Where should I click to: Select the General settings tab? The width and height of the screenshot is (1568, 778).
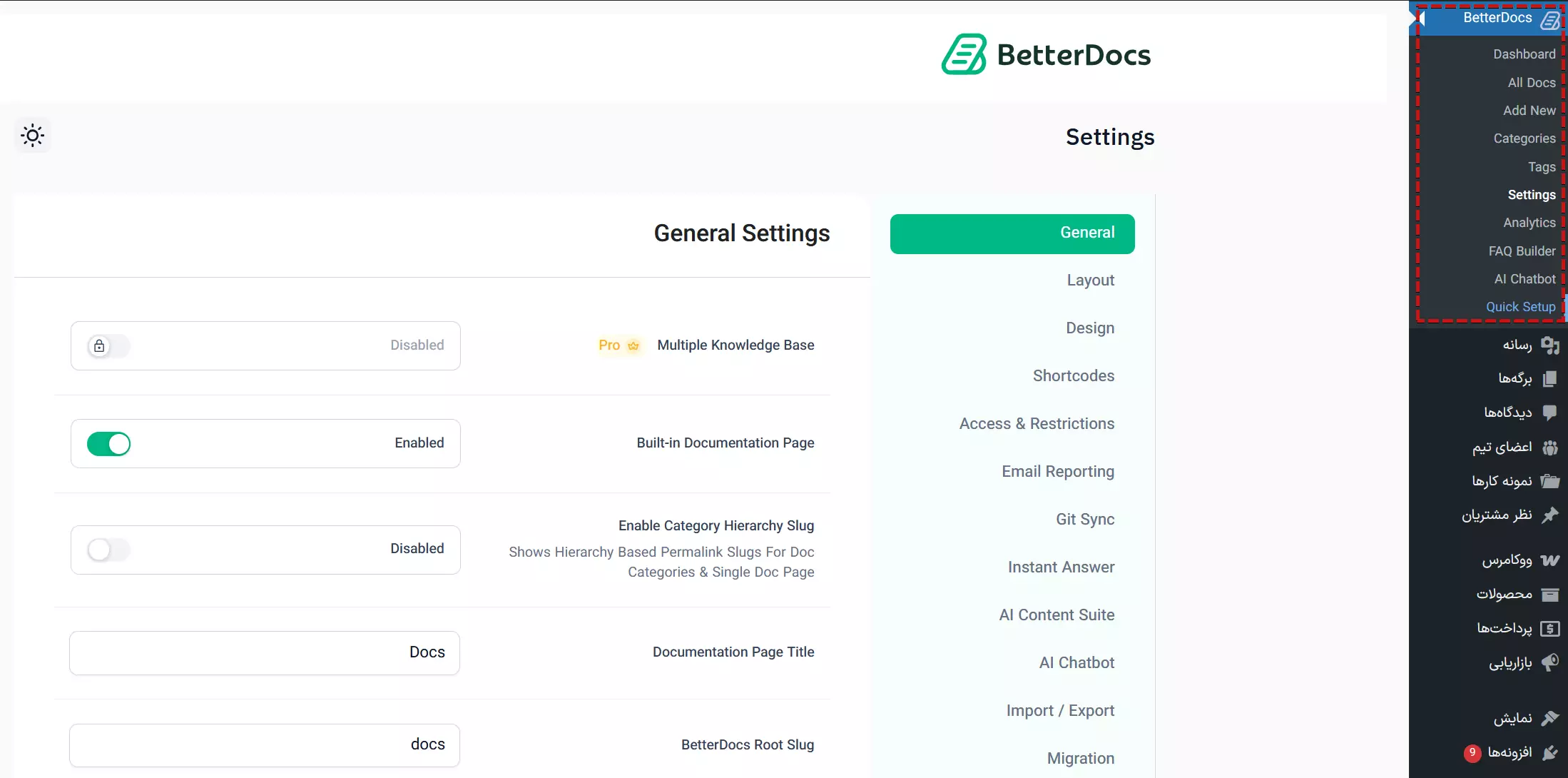(x=1012, y=233)
